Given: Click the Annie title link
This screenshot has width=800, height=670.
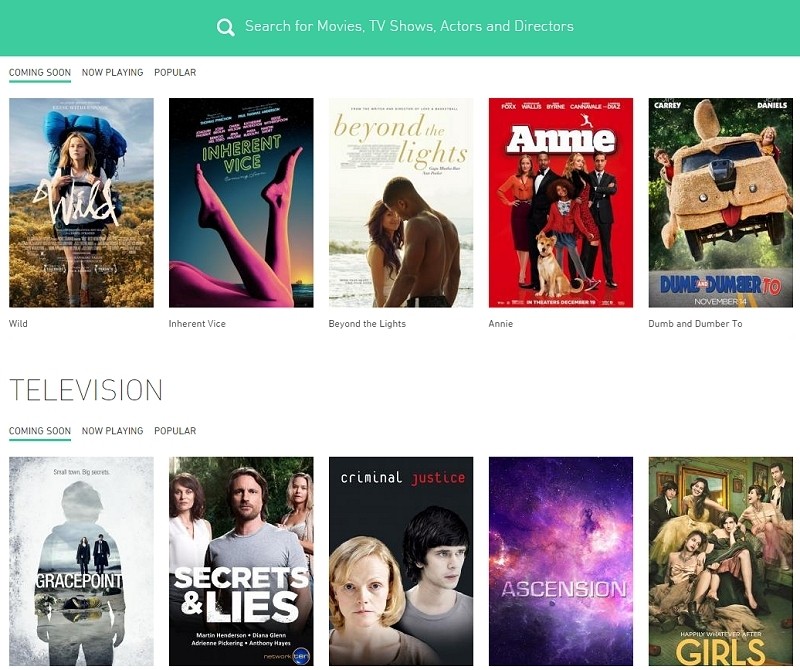Looking at the screenshot, I should (501, 324).
